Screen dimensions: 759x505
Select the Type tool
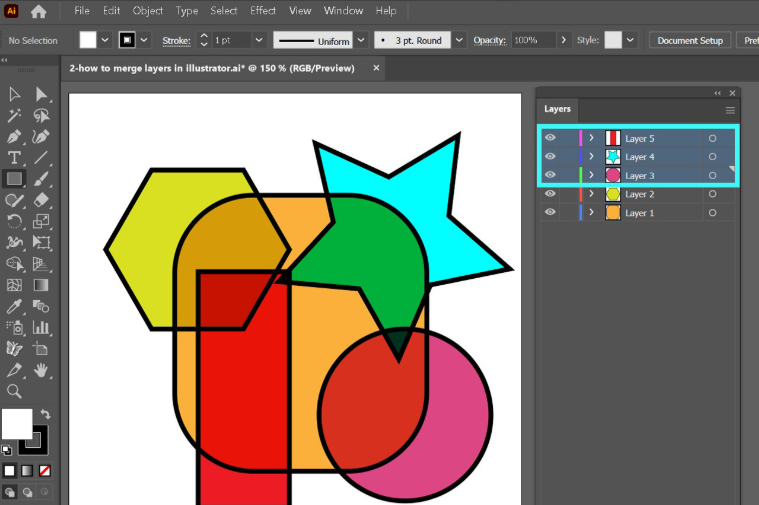coord(15,158)
